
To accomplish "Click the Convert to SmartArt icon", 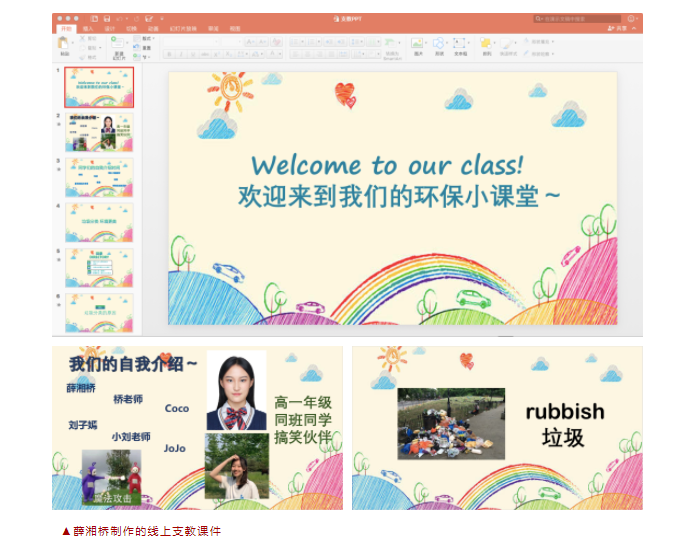I will pyautogui.click(x=391, y=43).
